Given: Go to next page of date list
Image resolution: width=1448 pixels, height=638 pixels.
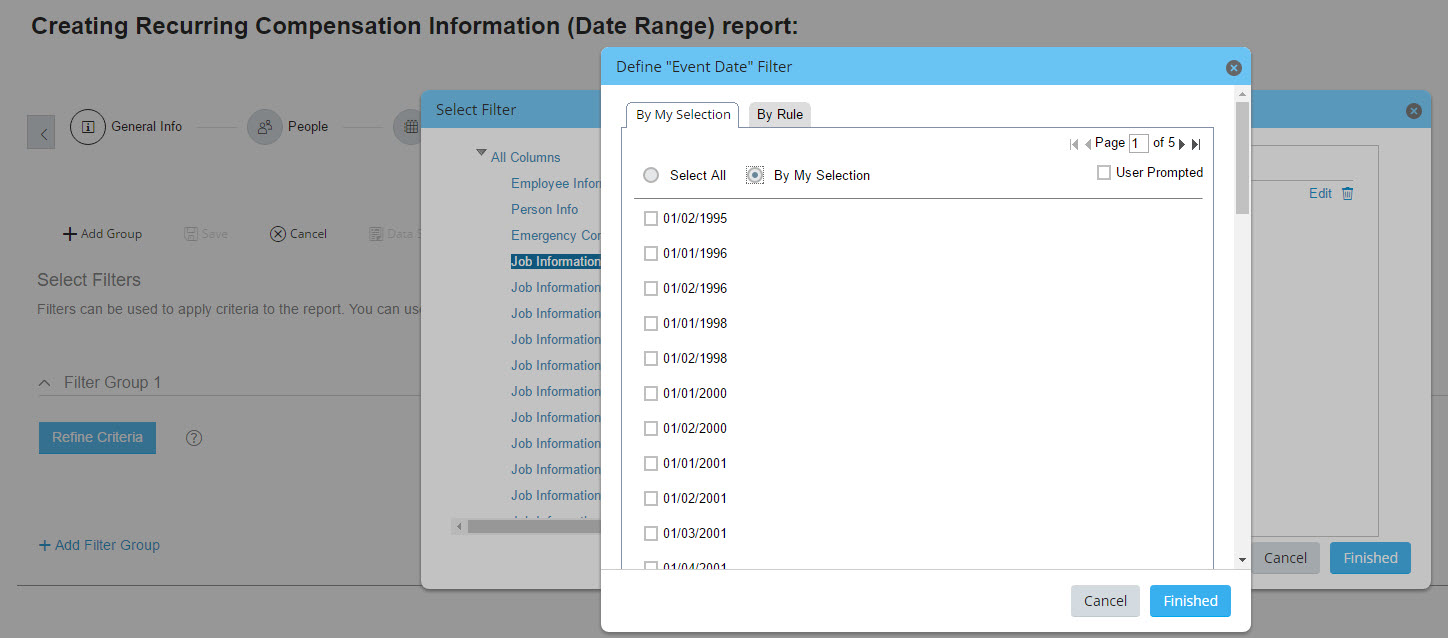Looking at the screenshot, I should pyautogui.click(x=1182, y=144).
